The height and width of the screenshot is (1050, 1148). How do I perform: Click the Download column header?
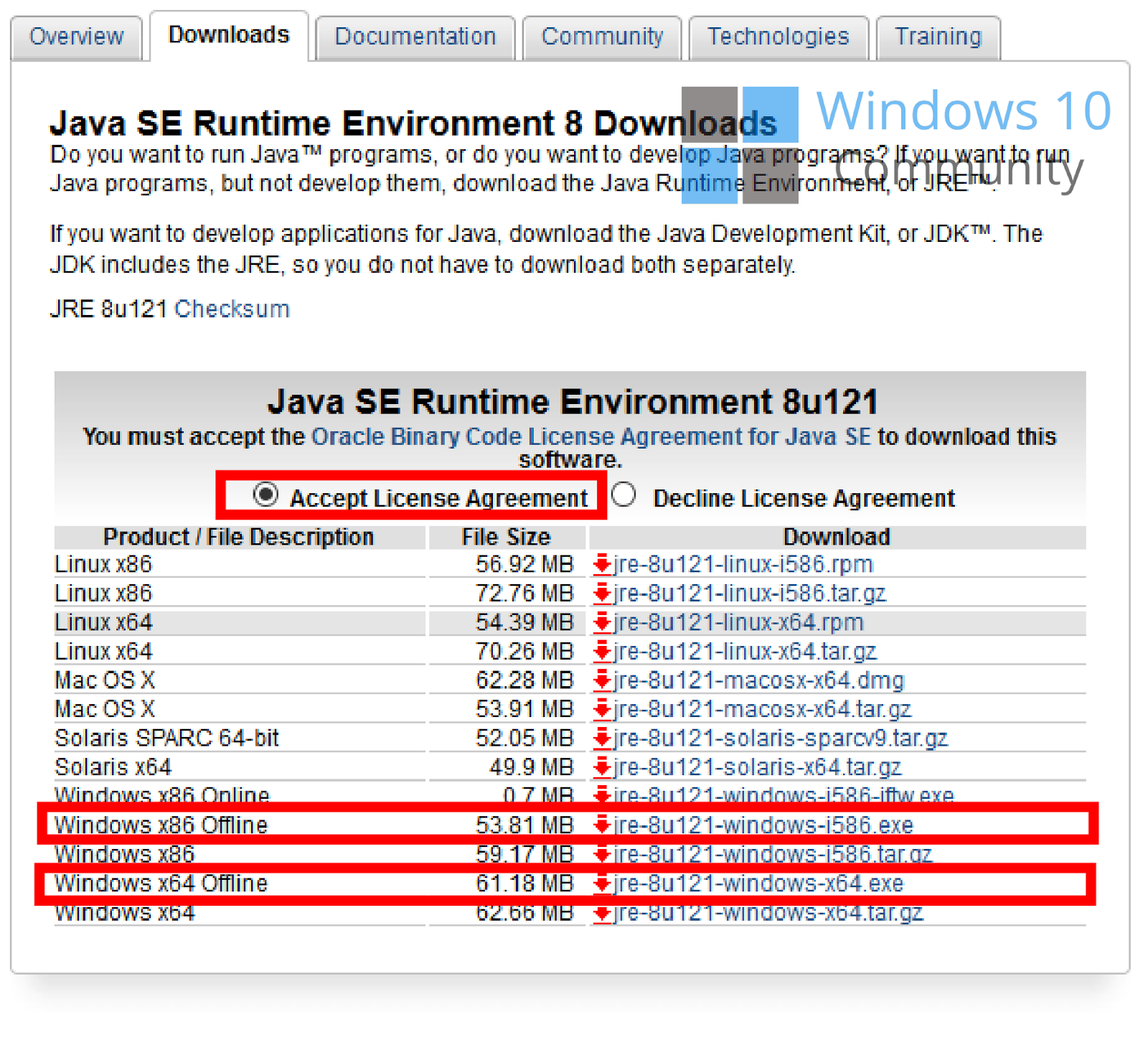[837, 537]
